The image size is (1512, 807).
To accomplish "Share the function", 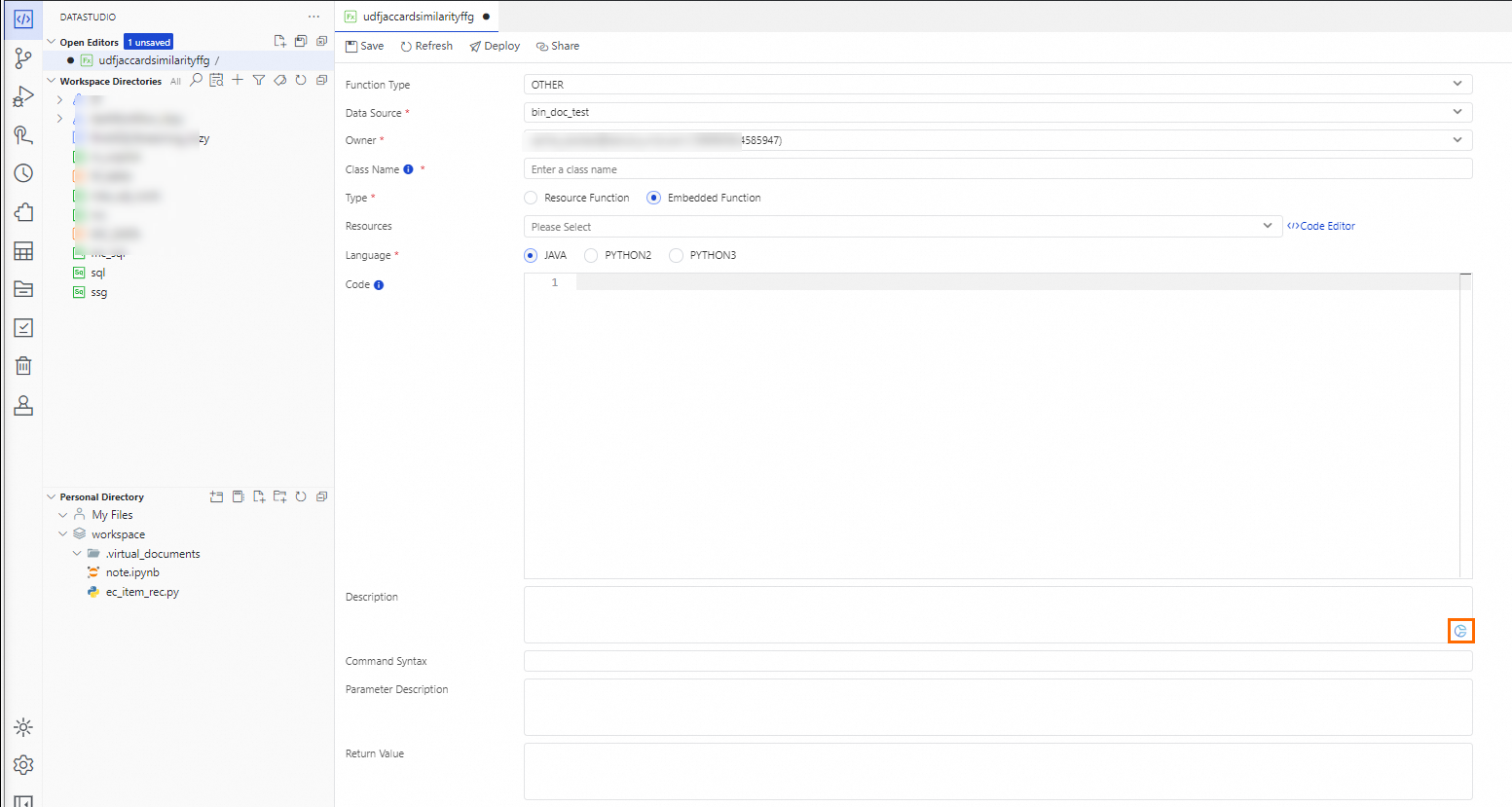I will point(558,46).
